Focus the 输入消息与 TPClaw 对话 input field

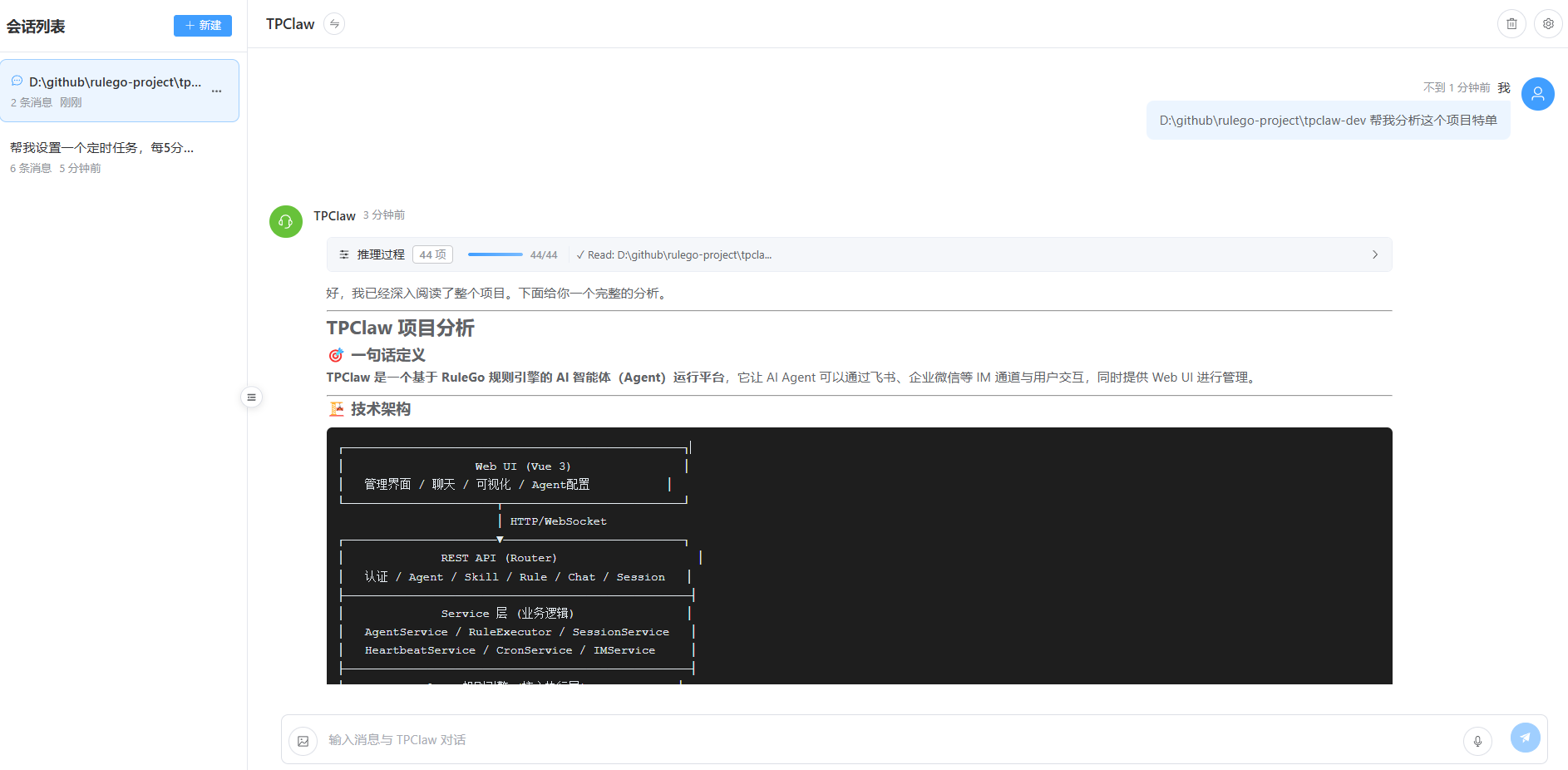pos(890,739)
